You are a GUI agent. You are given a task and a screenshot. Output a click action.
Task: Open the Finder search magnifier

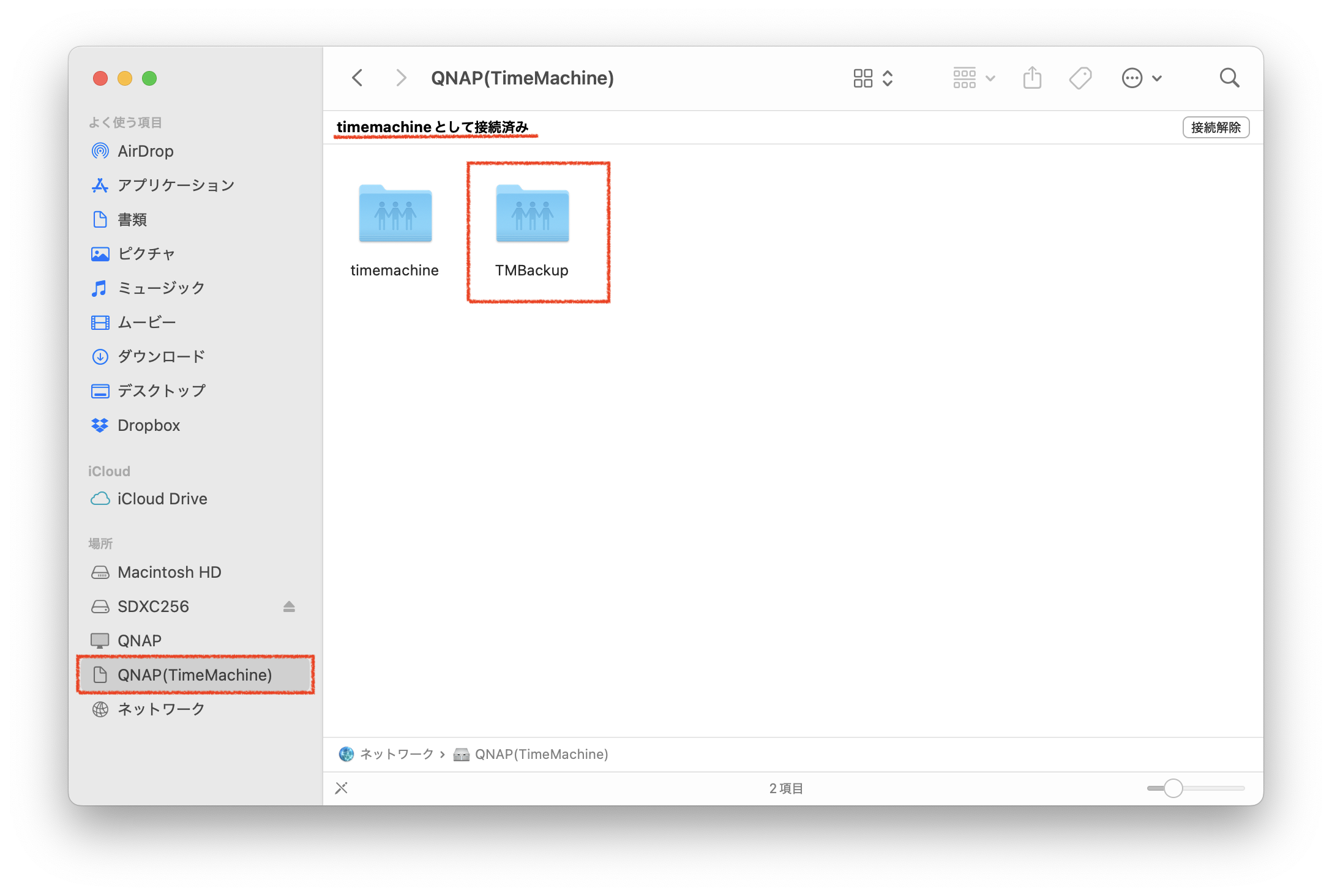click(1229, 78)
